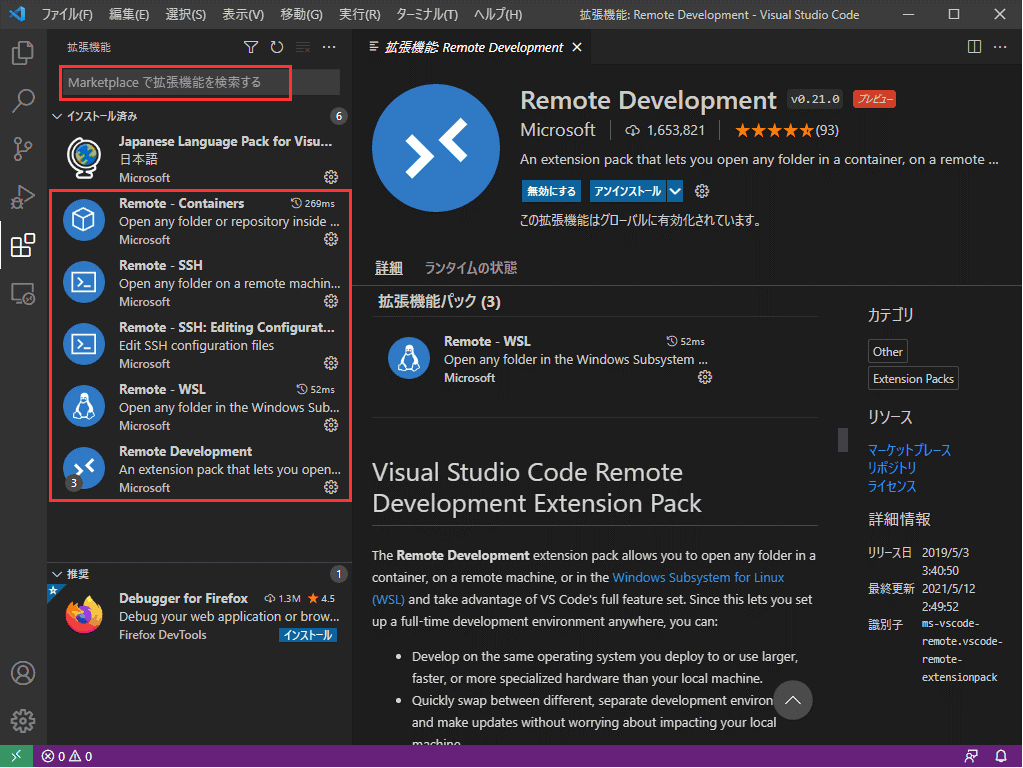Open the Extension Packs category
The width and height of the screenshot is (1023, 768).
(x=913, y=378)
